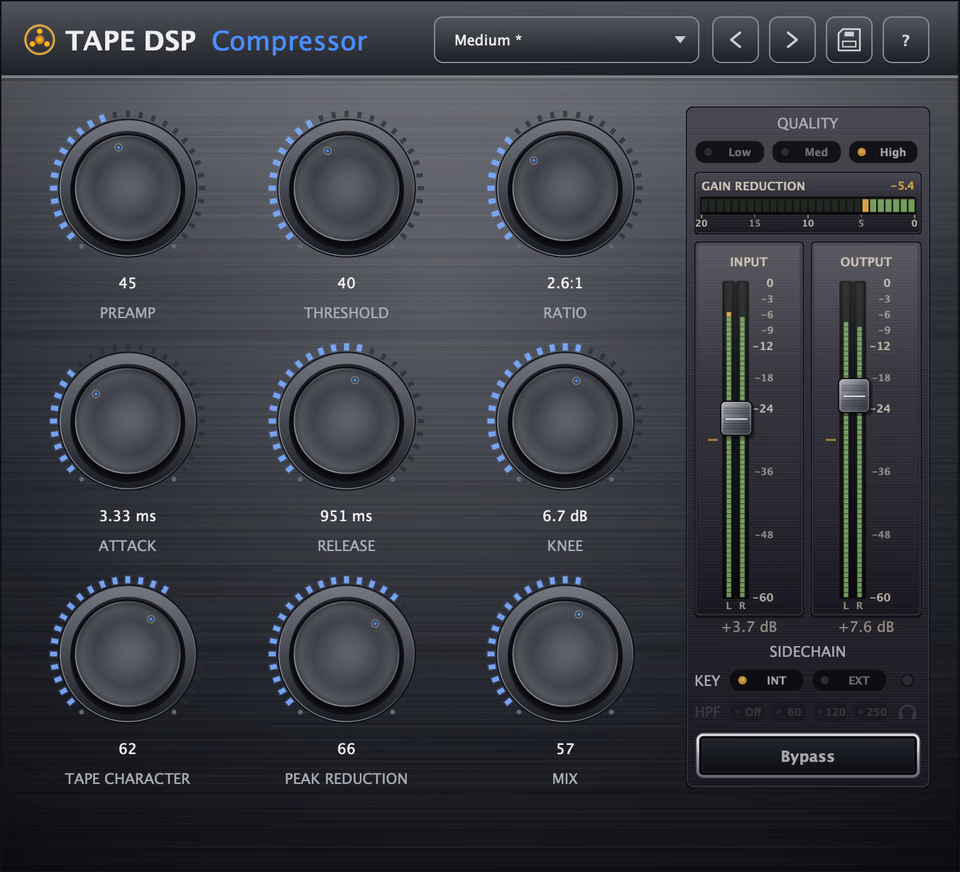Screen dimensions: 960x872
Task: Open help with the question mark button
Action: pos(906,40)
